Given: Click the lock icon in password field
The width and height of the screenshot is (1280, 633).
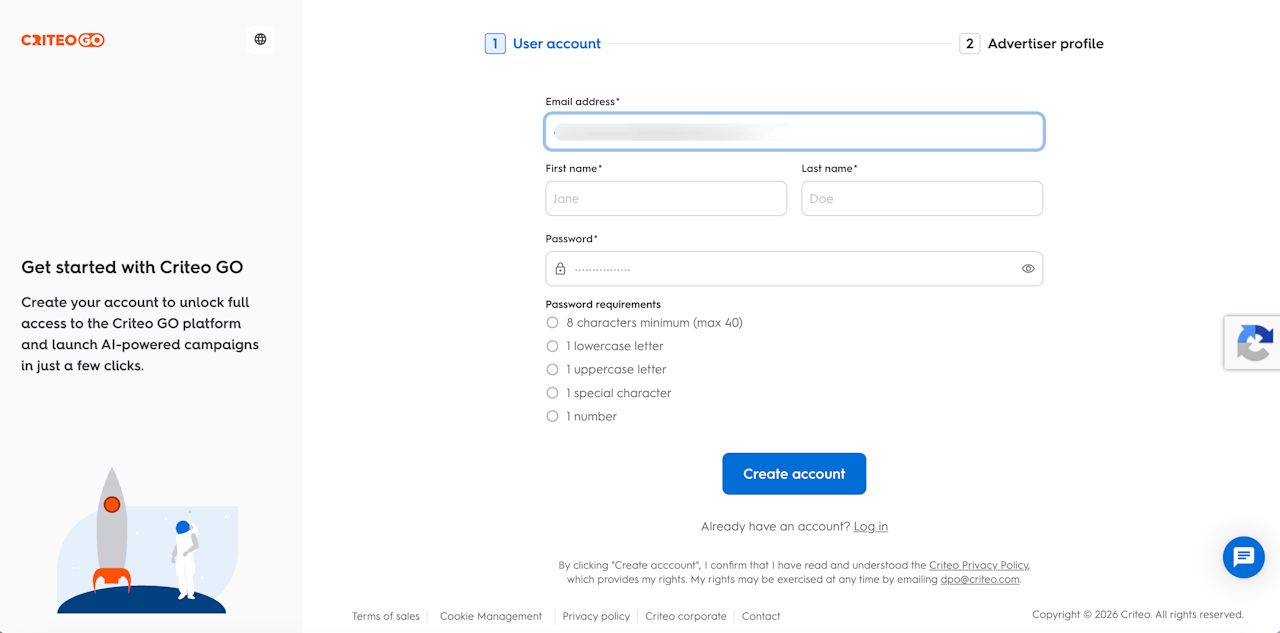Looking at the screenshot, I should [560, 269].
